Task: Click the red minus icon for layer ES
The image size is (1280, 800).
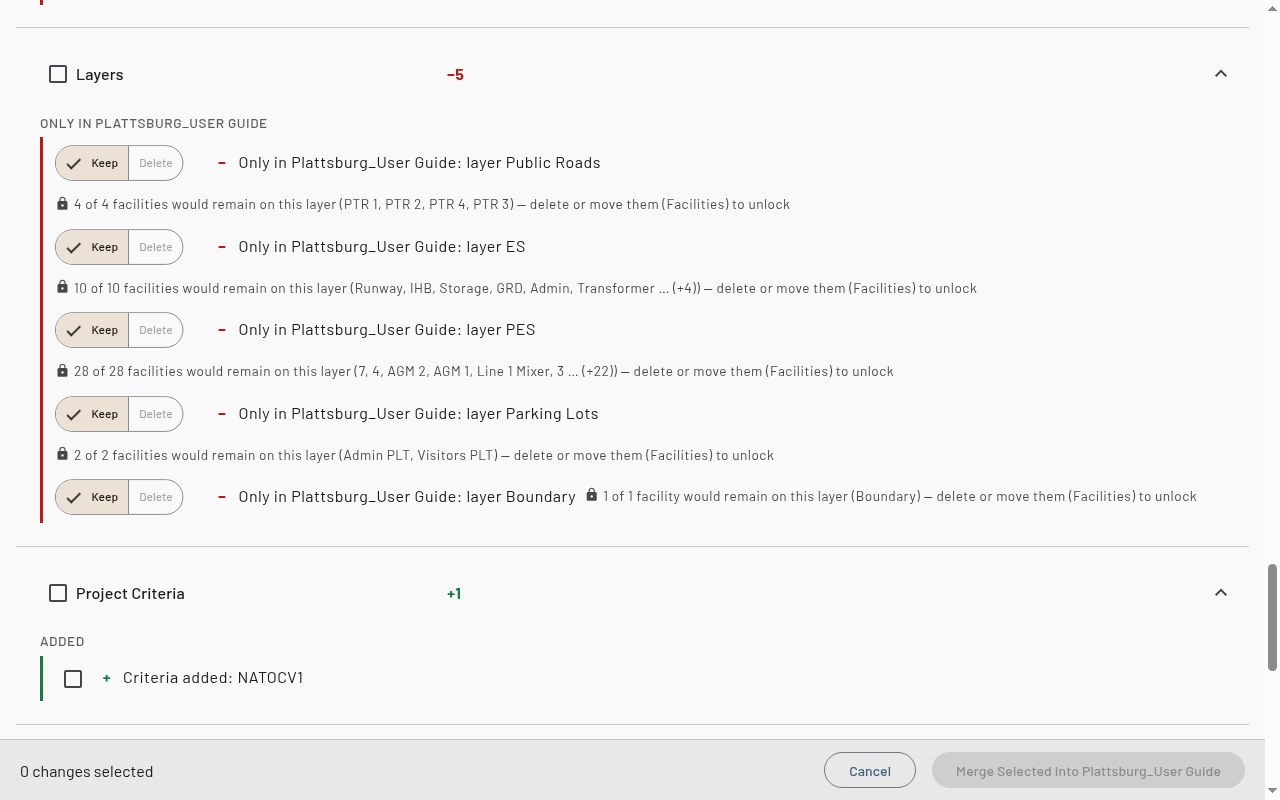Action: [222, 247]
